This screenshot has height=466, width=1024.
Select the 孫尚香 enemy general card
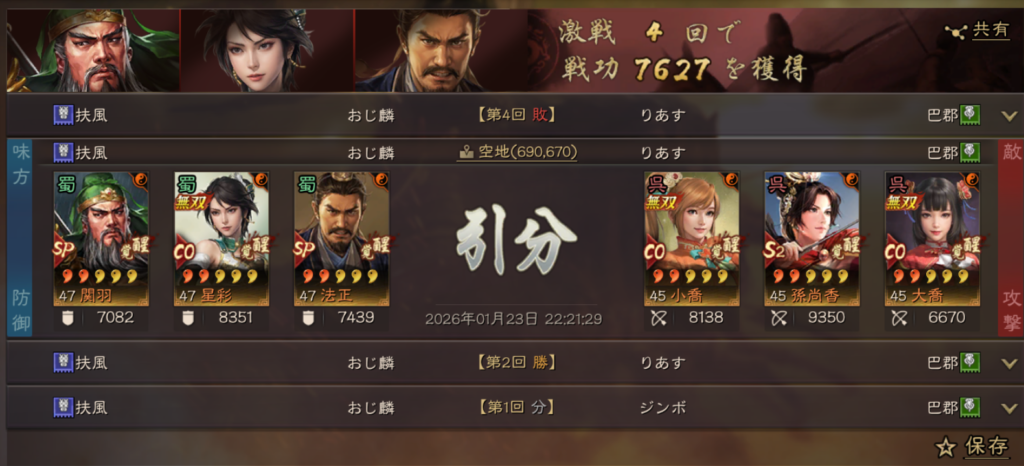pyautogui.click(x=812, y=239)
